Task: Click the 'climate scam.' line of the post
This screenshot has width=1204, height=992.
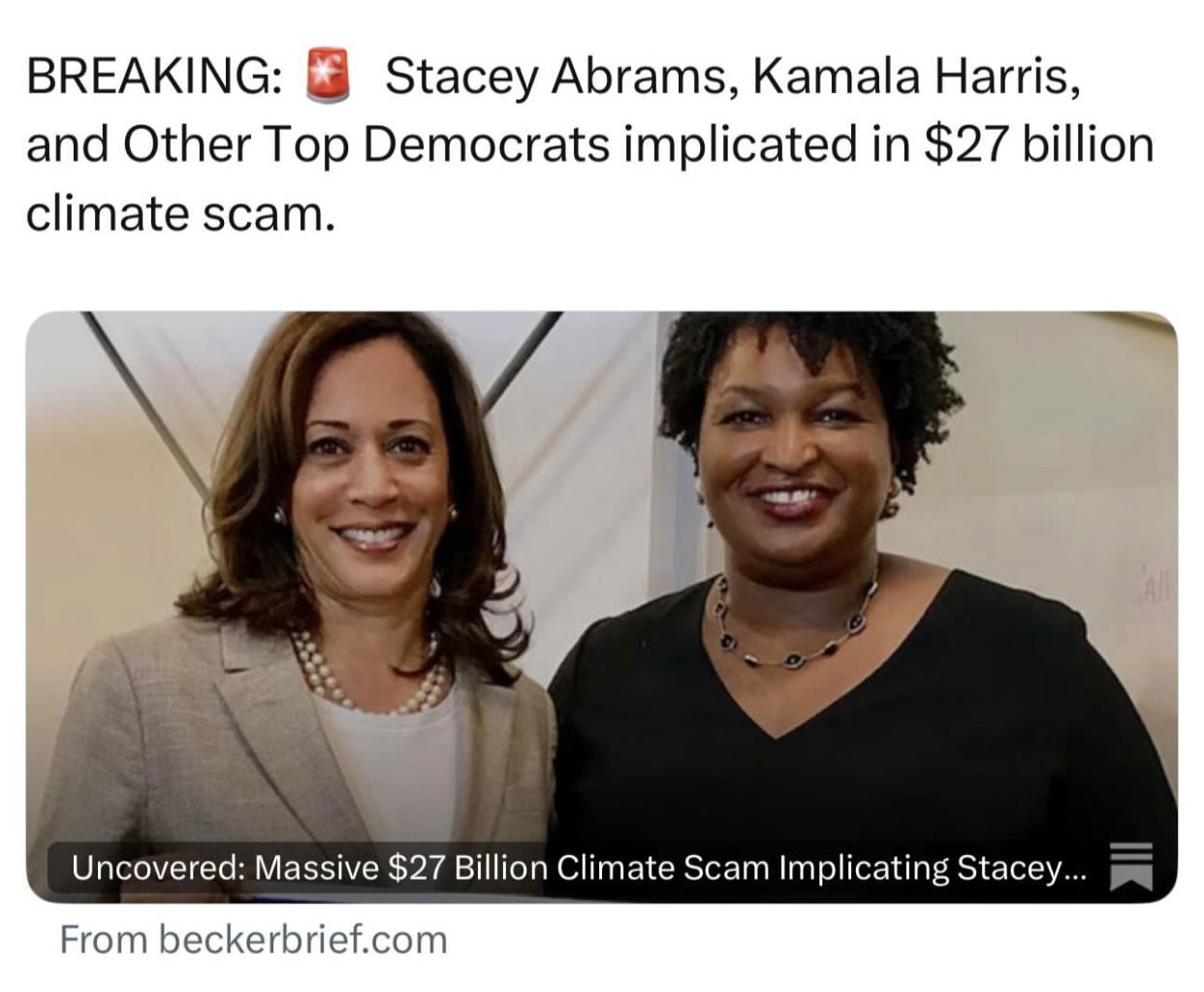Action: 180,214
